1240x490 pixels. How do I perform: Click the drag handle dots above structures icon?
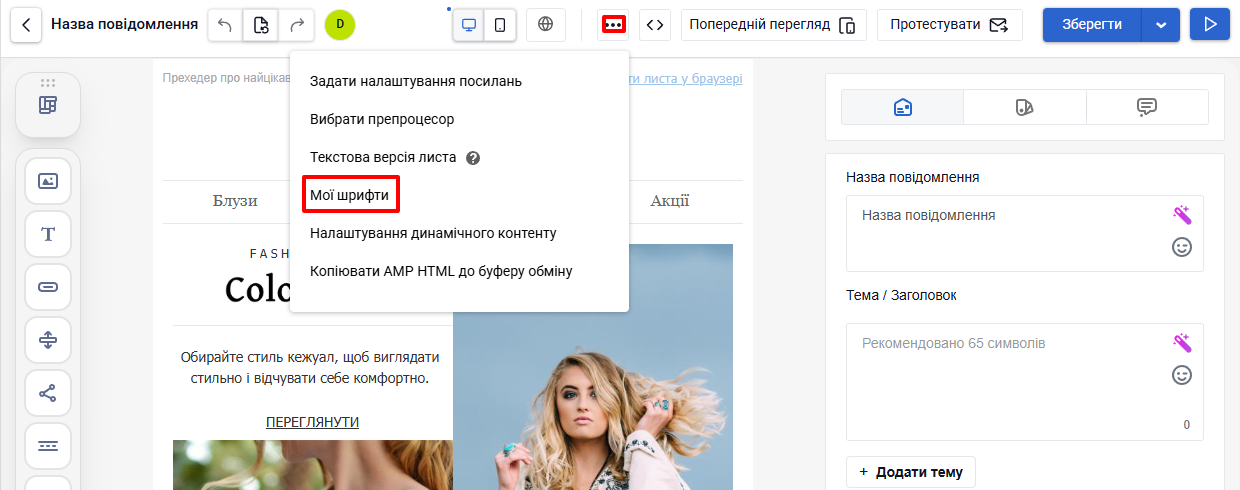coord(48,82)
